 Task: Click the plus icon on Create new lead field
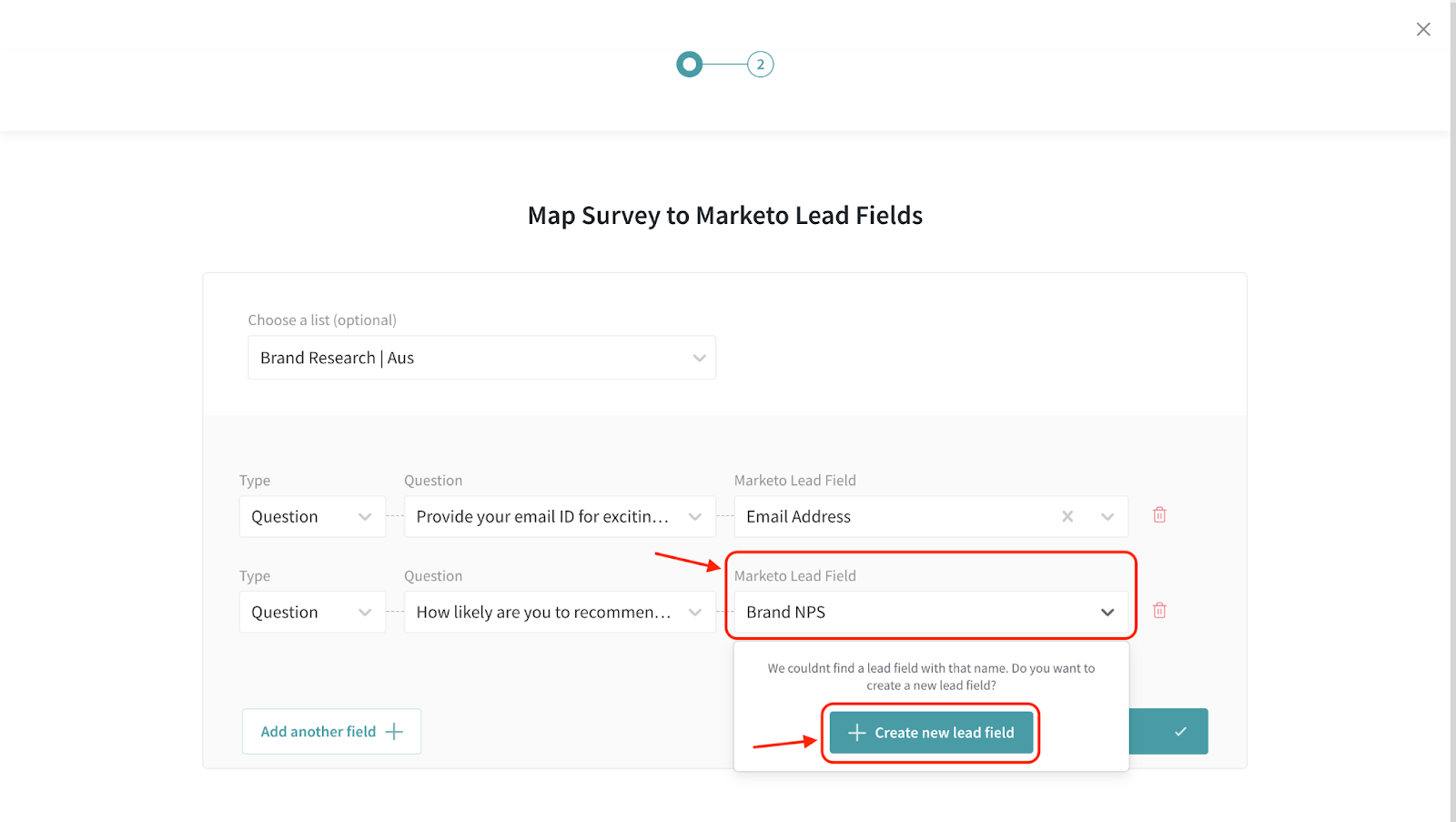pyautogui.click(x=856, y=733)
